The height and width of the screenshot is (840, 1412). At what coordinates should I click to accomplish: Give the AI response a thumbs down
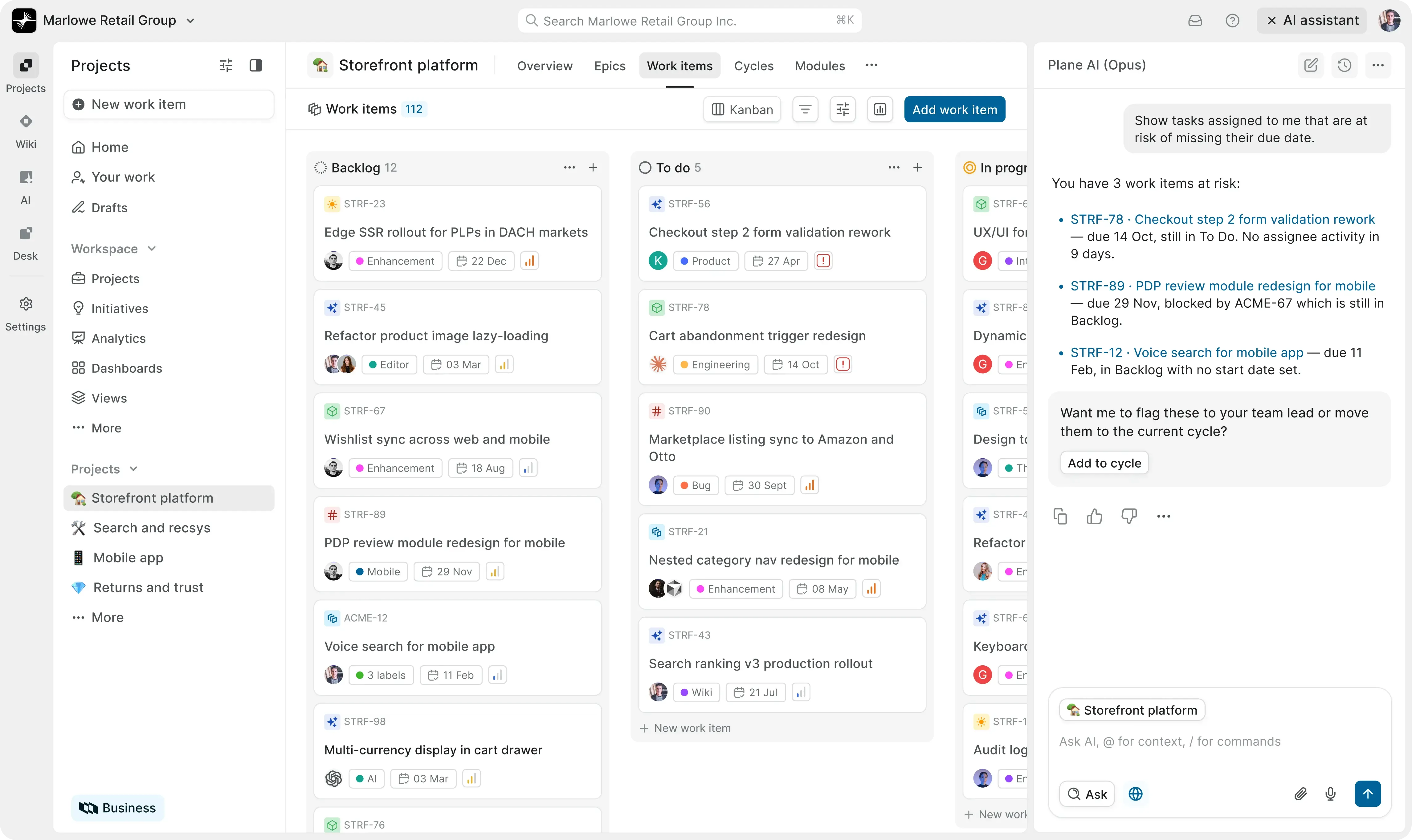[x=1129, y=516]
